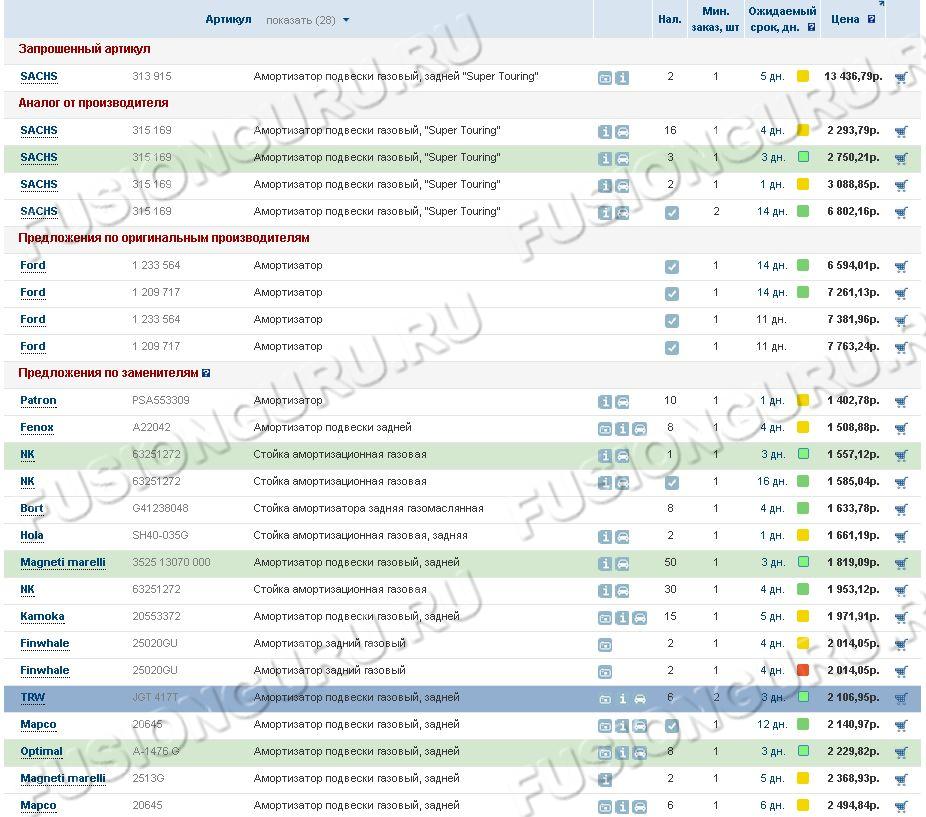Click green status square in Bort row
The width and height of the screenshot is (926, 817).
(803, 507)
